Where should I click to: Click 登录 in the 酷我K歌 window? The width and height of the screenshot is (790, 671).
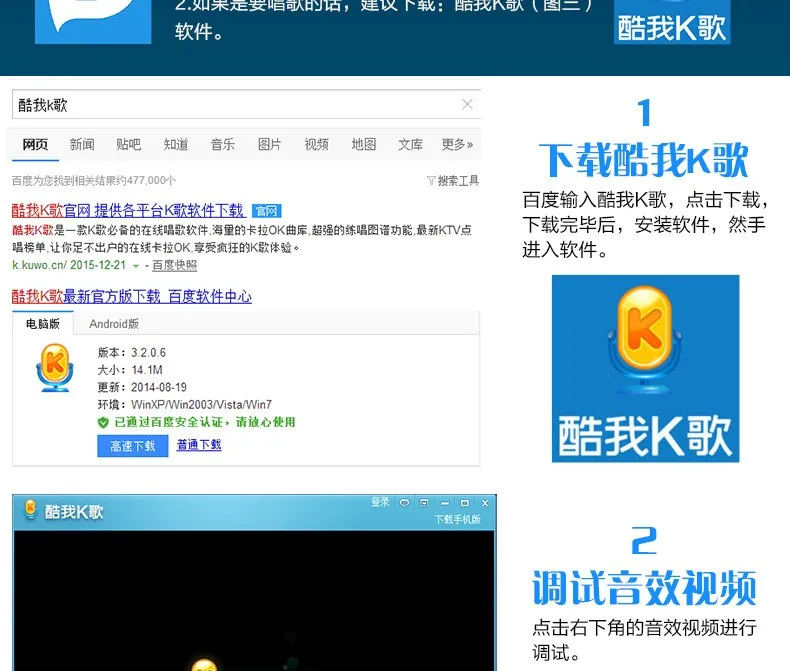pyautogui.click(x=380, y=502)
